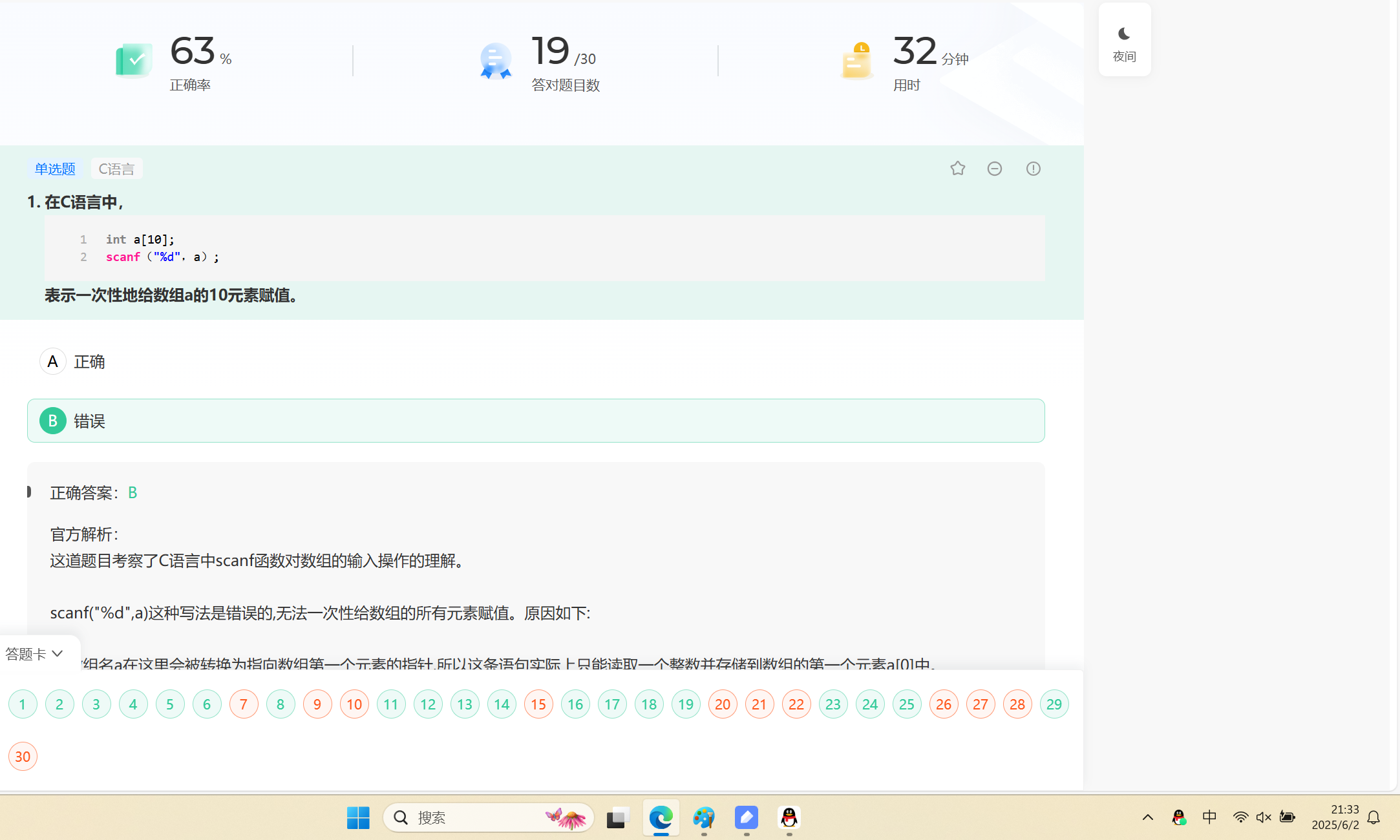Click the C语言 tag
Viewport: 1400px width, 840px height.
point(116,169)
